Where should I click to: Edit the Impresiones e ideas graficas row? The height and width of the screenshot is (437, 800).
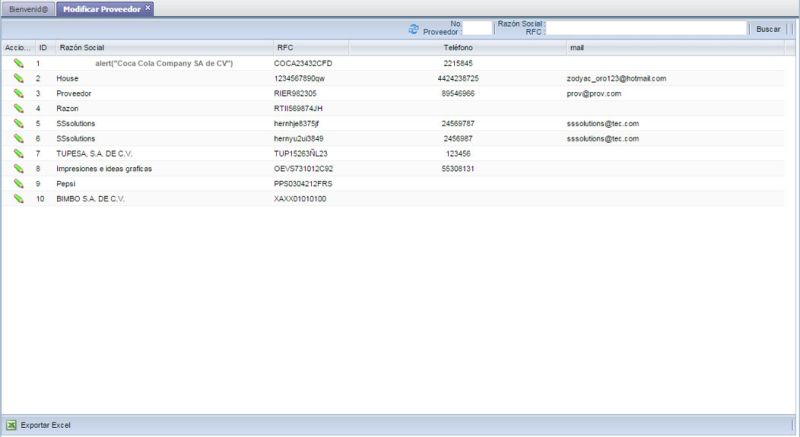[18, 169]
